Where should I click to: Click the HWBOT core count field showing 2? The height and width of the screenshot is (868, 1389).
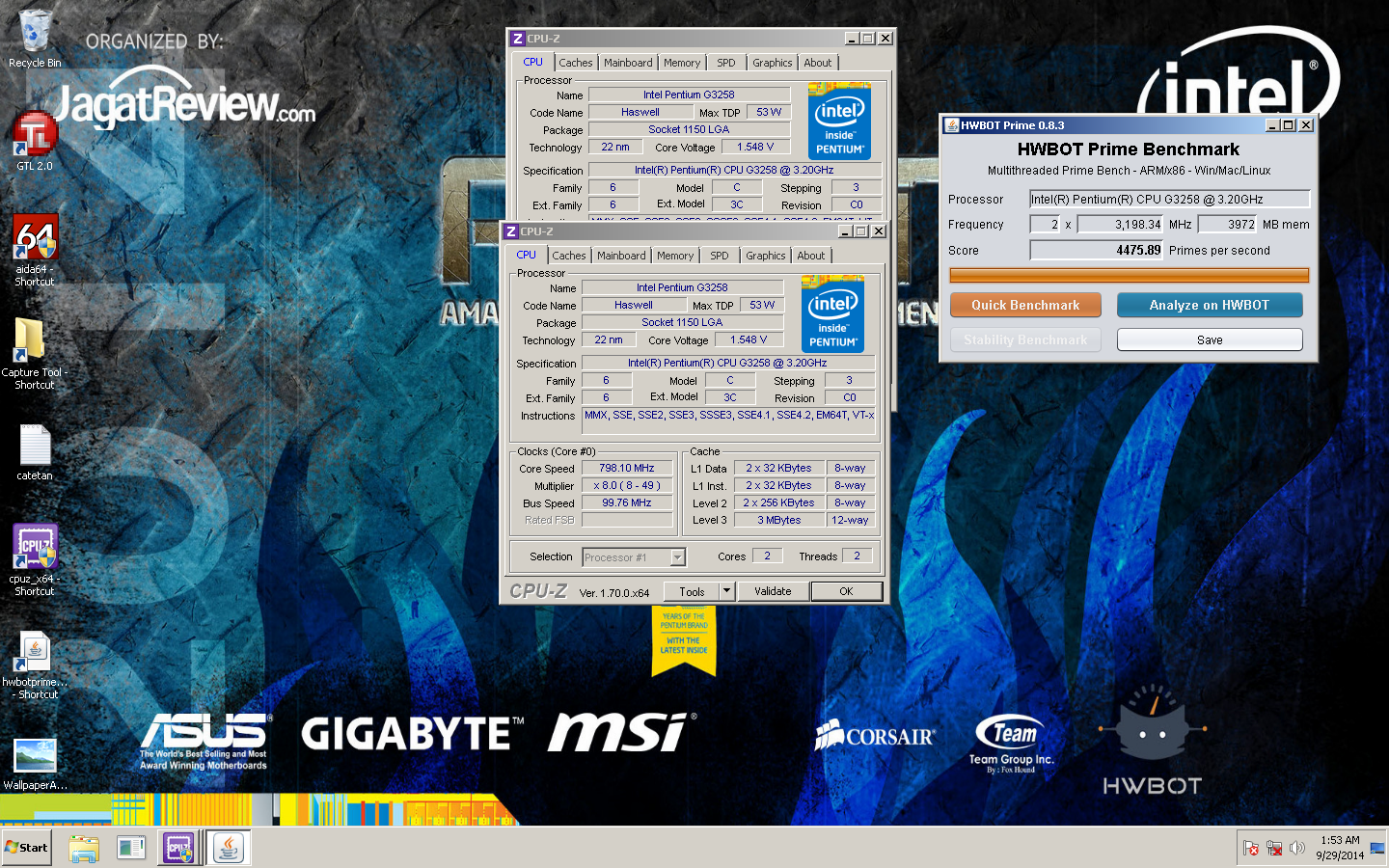point(1046,224)
